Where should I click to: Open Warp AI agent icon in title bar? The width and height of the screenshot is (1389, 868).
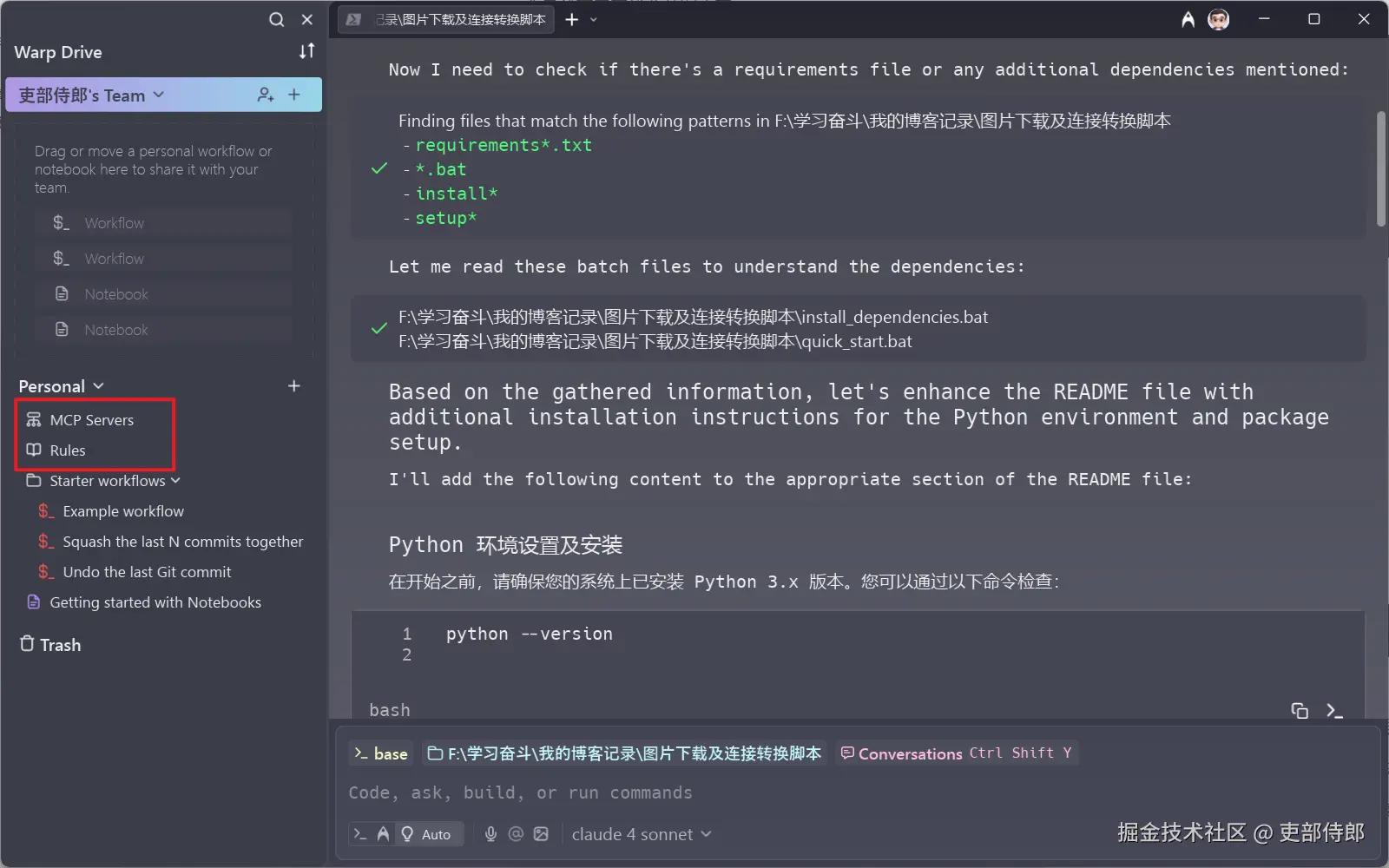click(x=1188, y=19)
